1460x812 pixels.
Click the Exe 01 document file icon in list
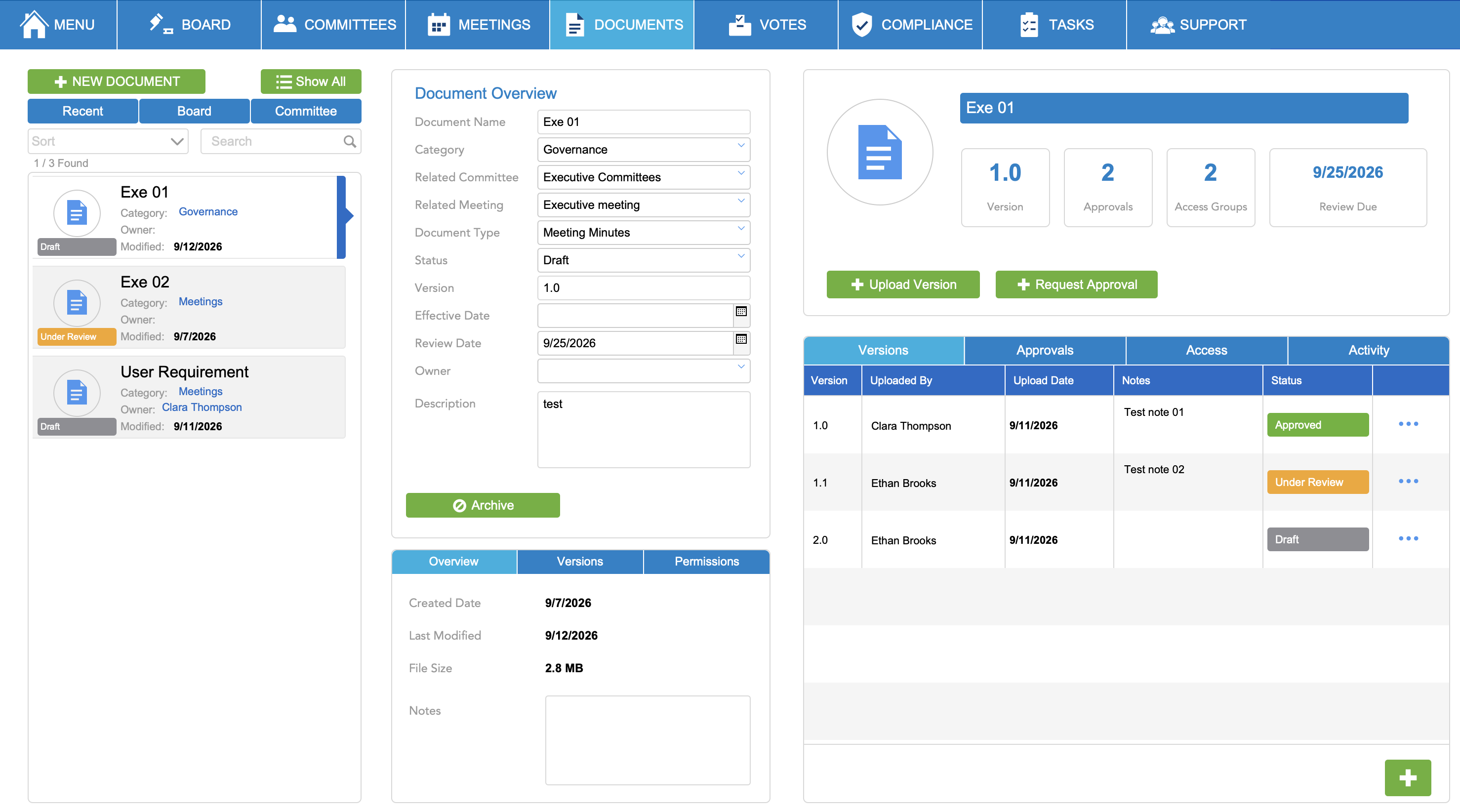77,213
